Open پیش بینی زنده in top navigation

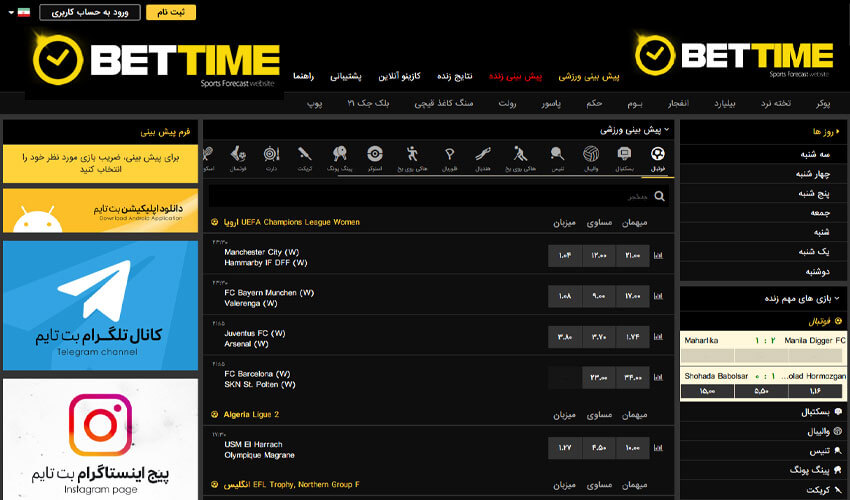pos(516,76)
